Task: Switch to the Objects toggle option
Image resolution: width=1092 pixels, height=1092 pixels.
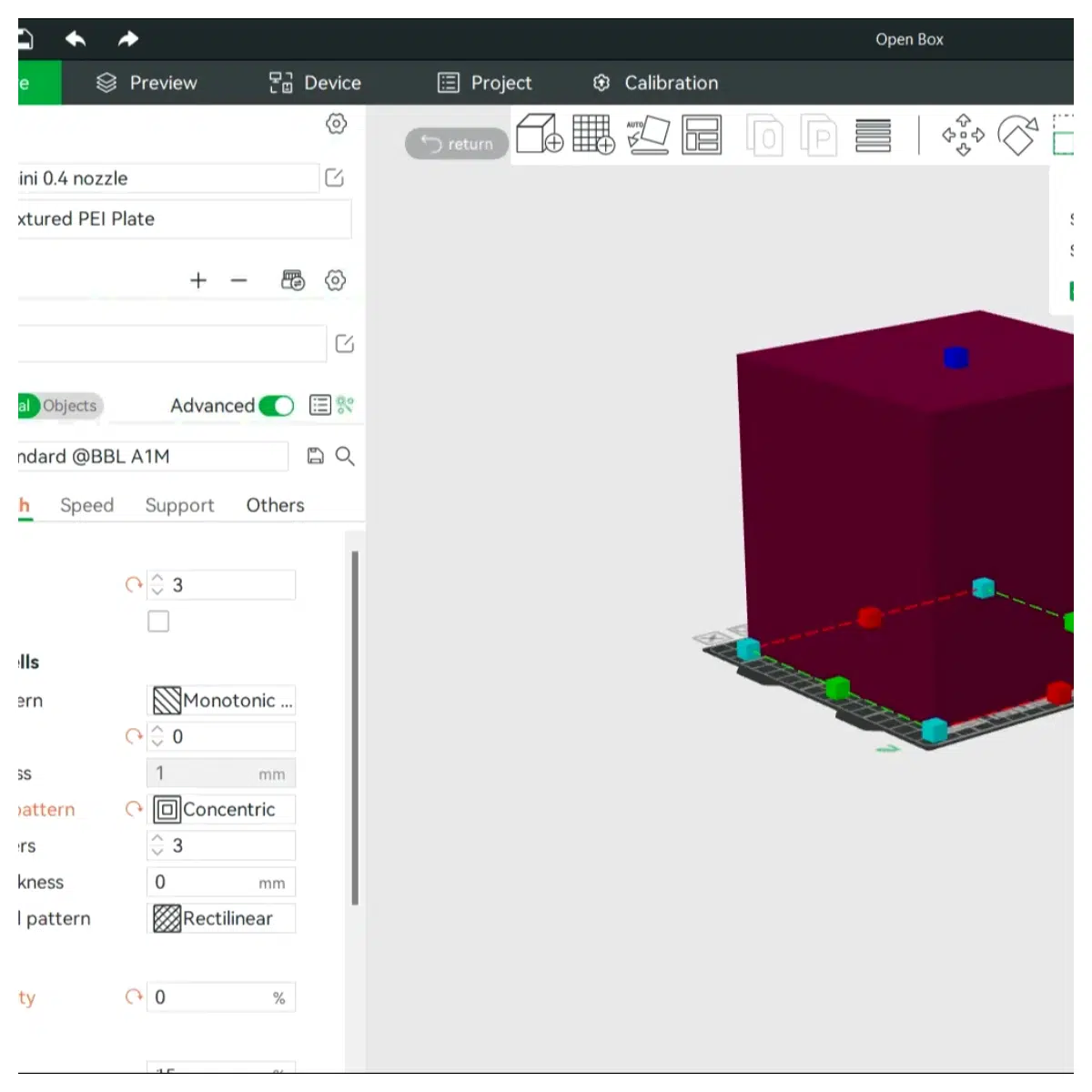Action: [69, 406]
